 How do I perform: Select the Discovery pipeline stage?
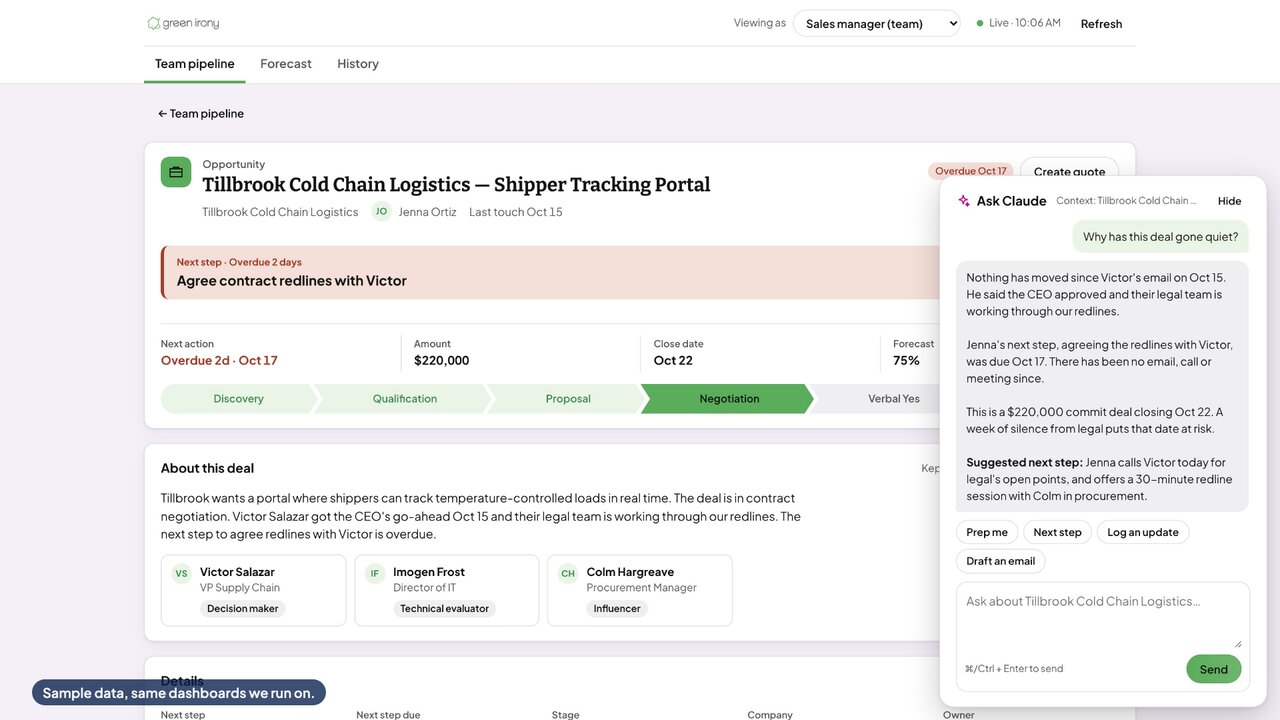pyautogui.click(x=239, y=398)
